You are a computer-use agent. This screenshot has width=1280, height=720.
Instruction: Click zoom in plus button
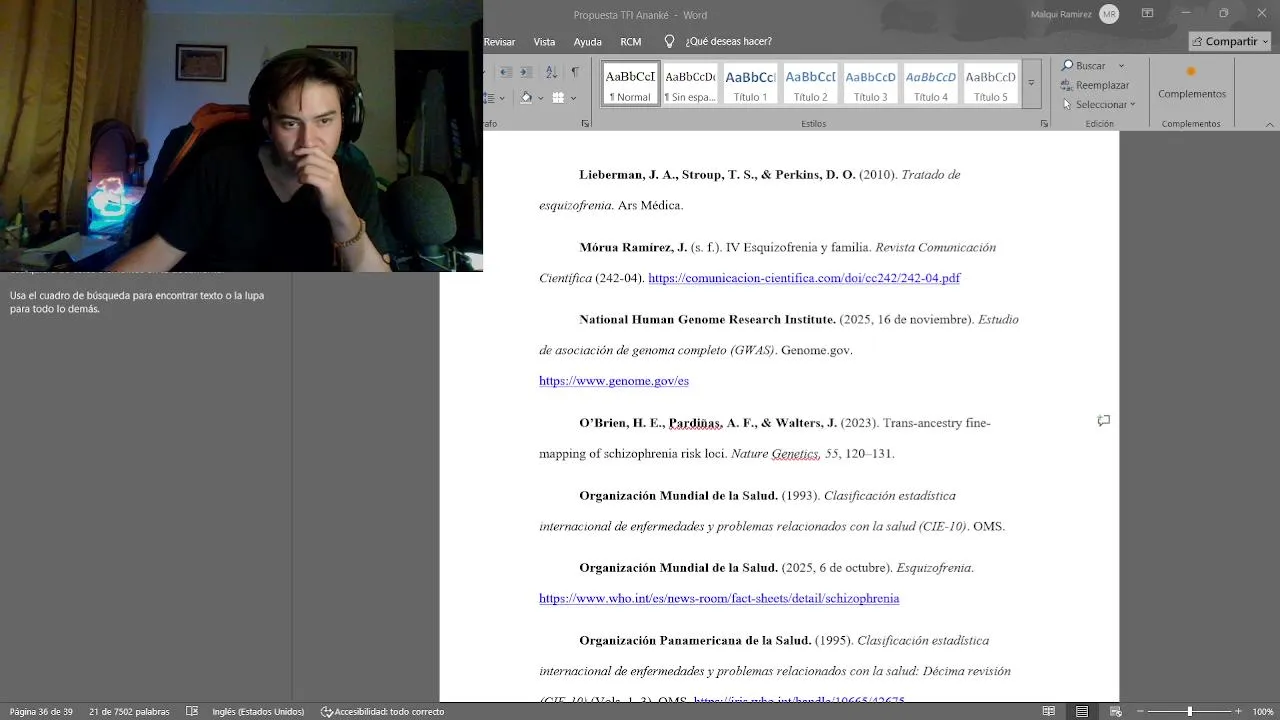(x=1238, y=712)
